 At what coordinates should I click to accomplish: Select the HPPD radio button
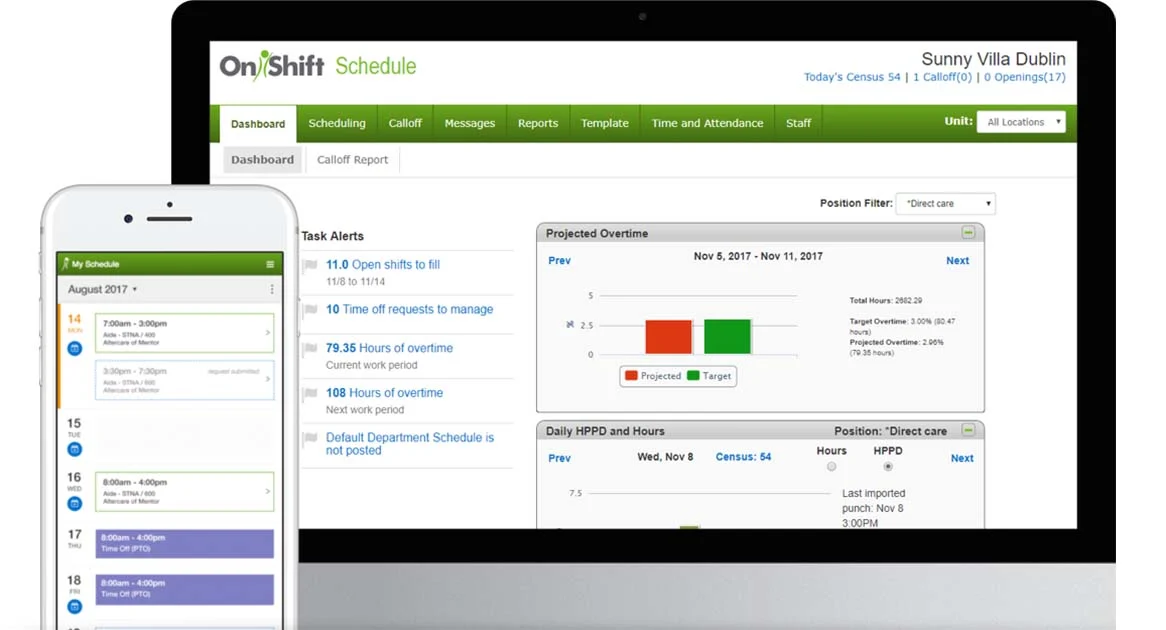tap(888, 467)
